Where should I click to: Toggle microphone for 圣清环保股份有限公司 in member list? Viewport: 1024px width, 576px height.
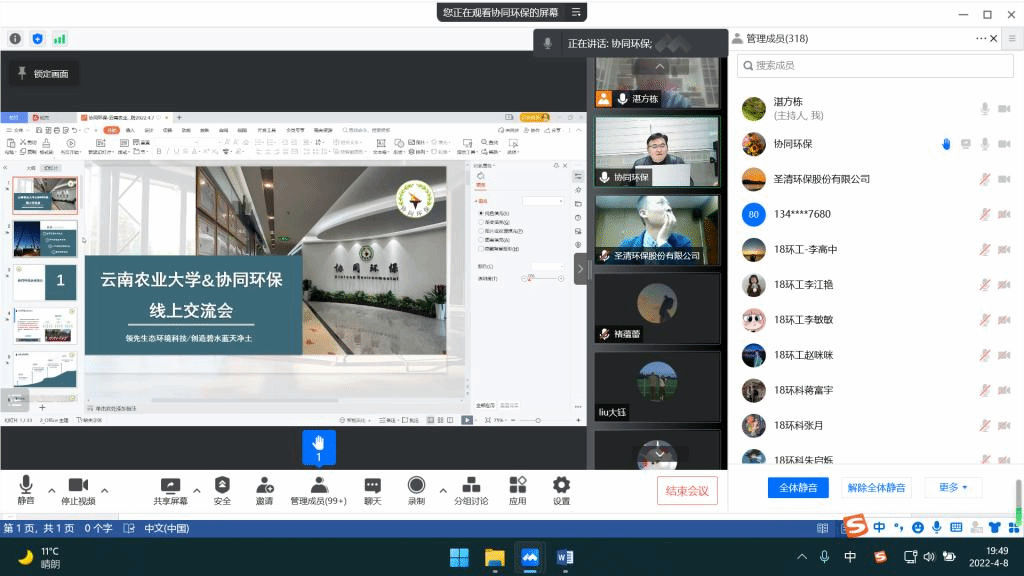[x=984, y=179]
